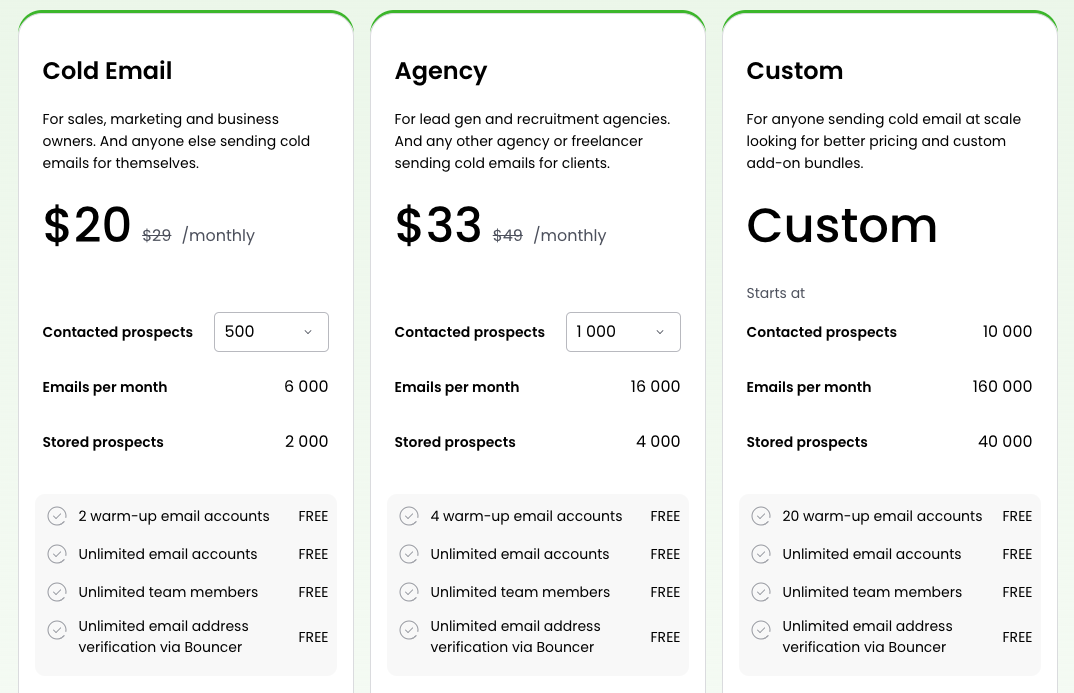Click FREE label beside Agency's 4 warm-up accounts
1074x693 pixels.
pyautogui.click(x=665, y=516)
